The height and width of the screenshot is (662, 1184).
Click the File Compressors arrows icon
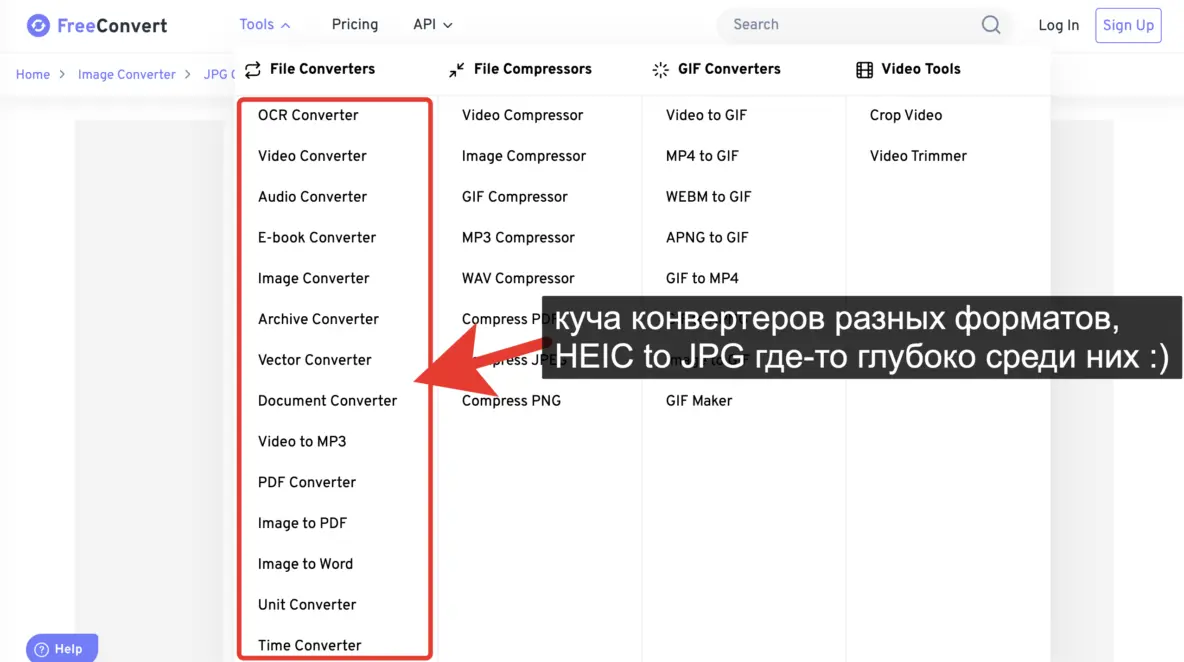click(455, 69)
